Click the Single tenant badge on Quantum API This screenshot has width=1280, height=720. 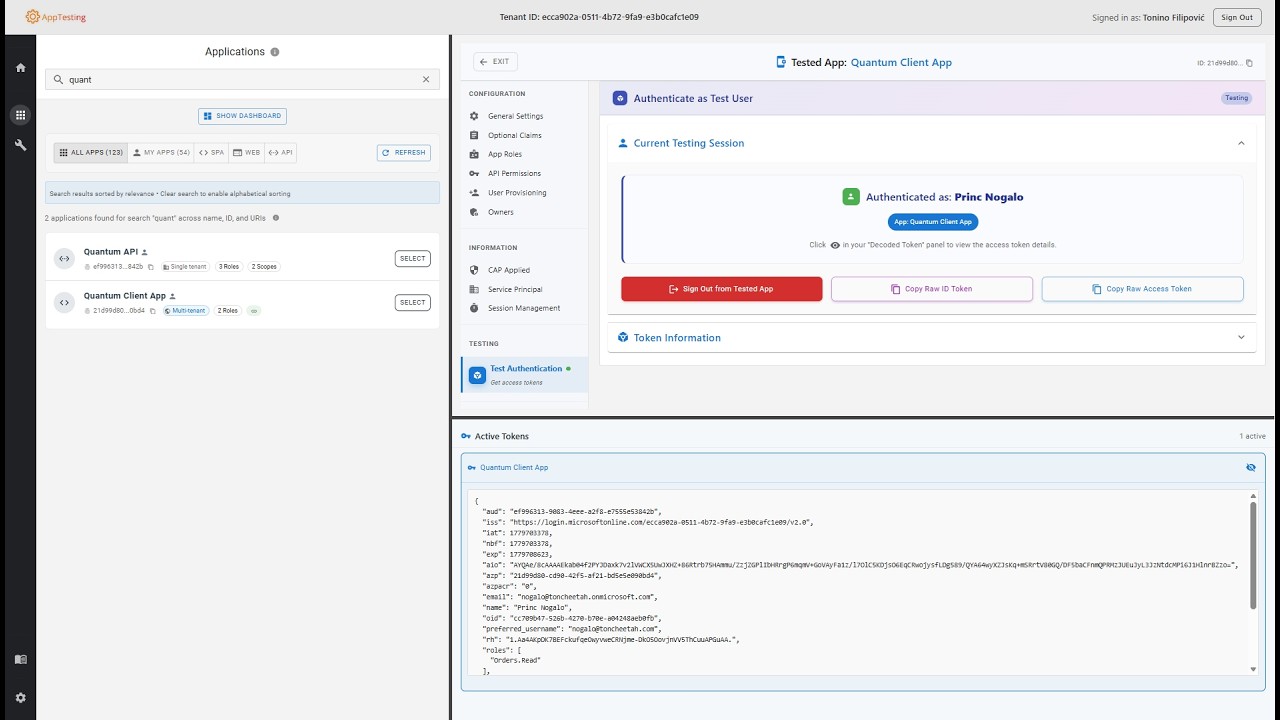[x=185, y=267]
